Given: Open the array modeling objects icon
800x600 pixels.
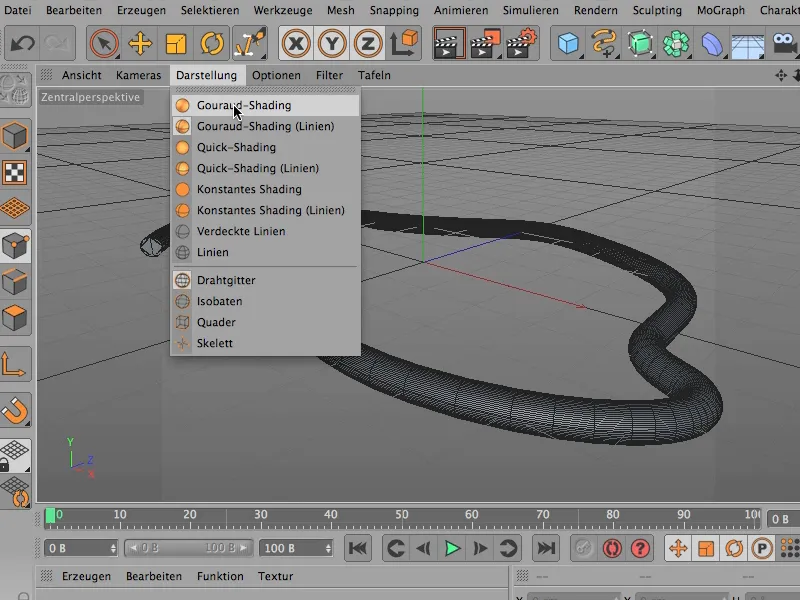Looking at the screenshot, I should click(676, 43).
